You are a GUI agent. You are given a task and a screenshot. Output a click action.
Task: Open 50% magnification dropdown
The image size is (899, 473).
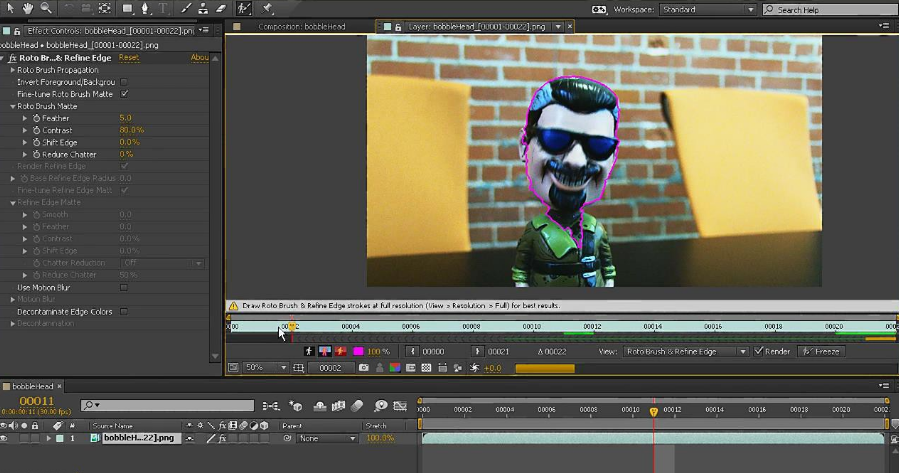[265, 368]
